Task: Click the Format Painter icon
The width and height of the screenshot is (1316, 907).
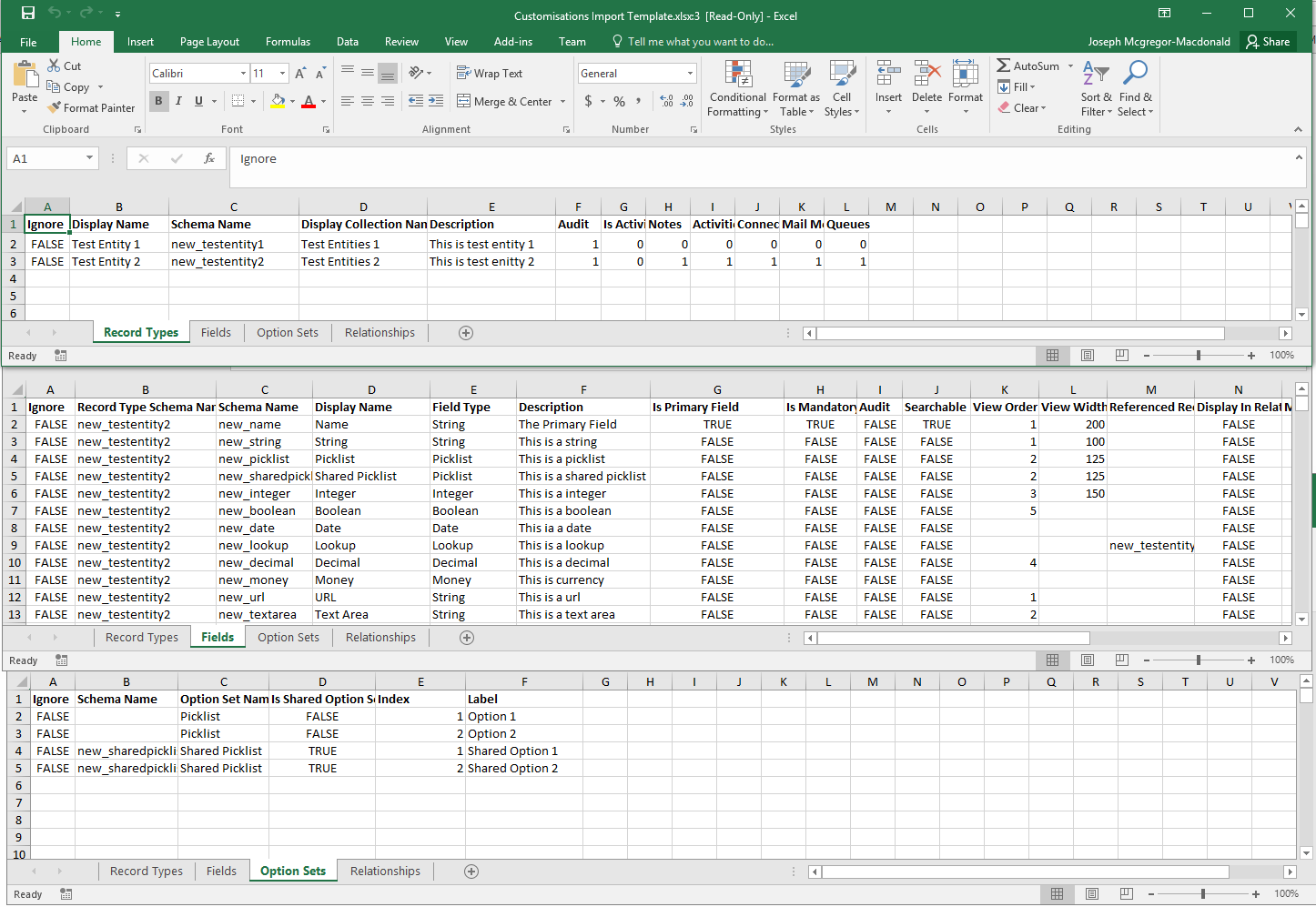Action: [55, 108]
